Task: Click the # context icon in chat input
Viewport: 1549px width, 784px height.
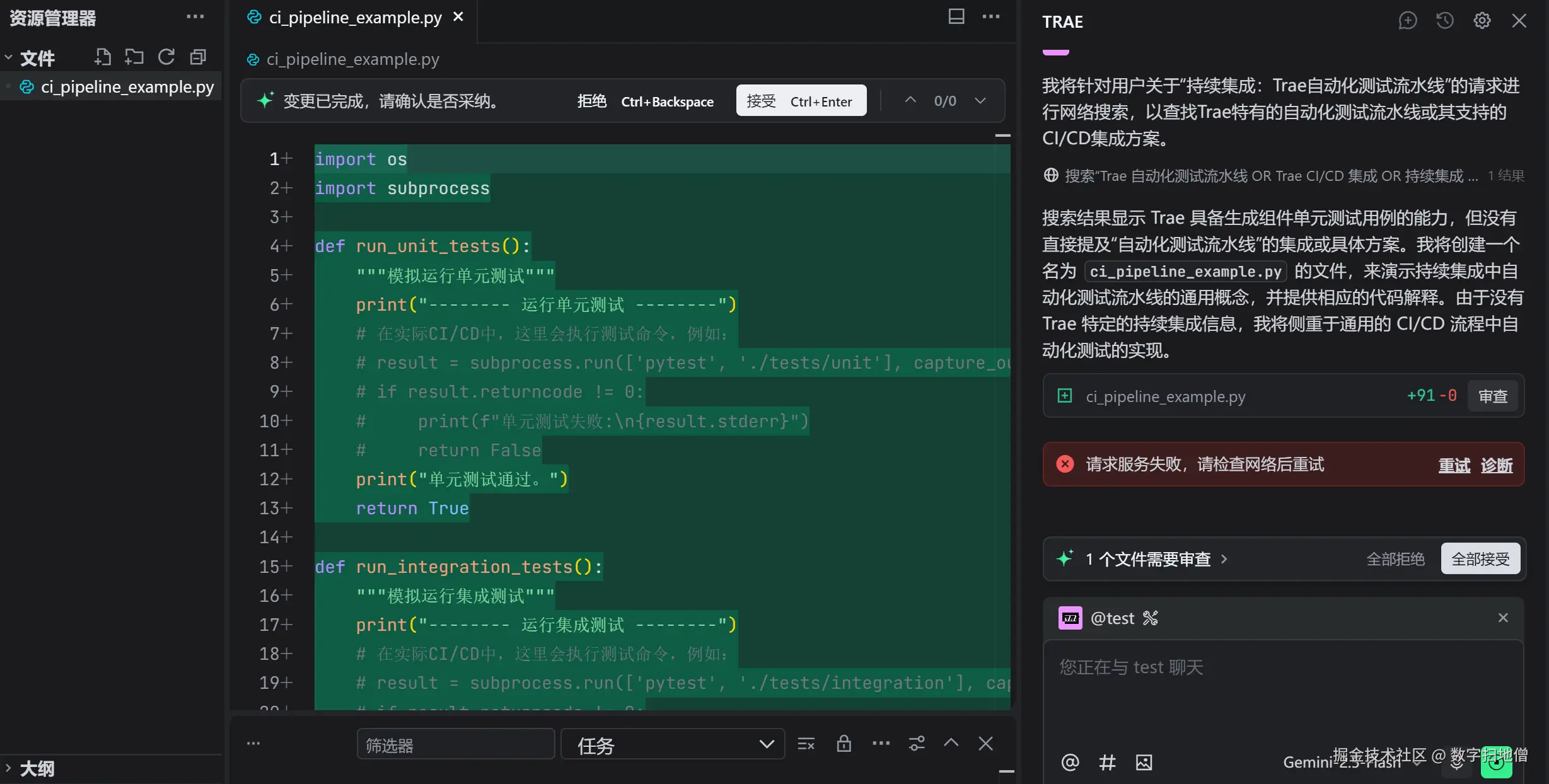Action: coord(1107,763)
